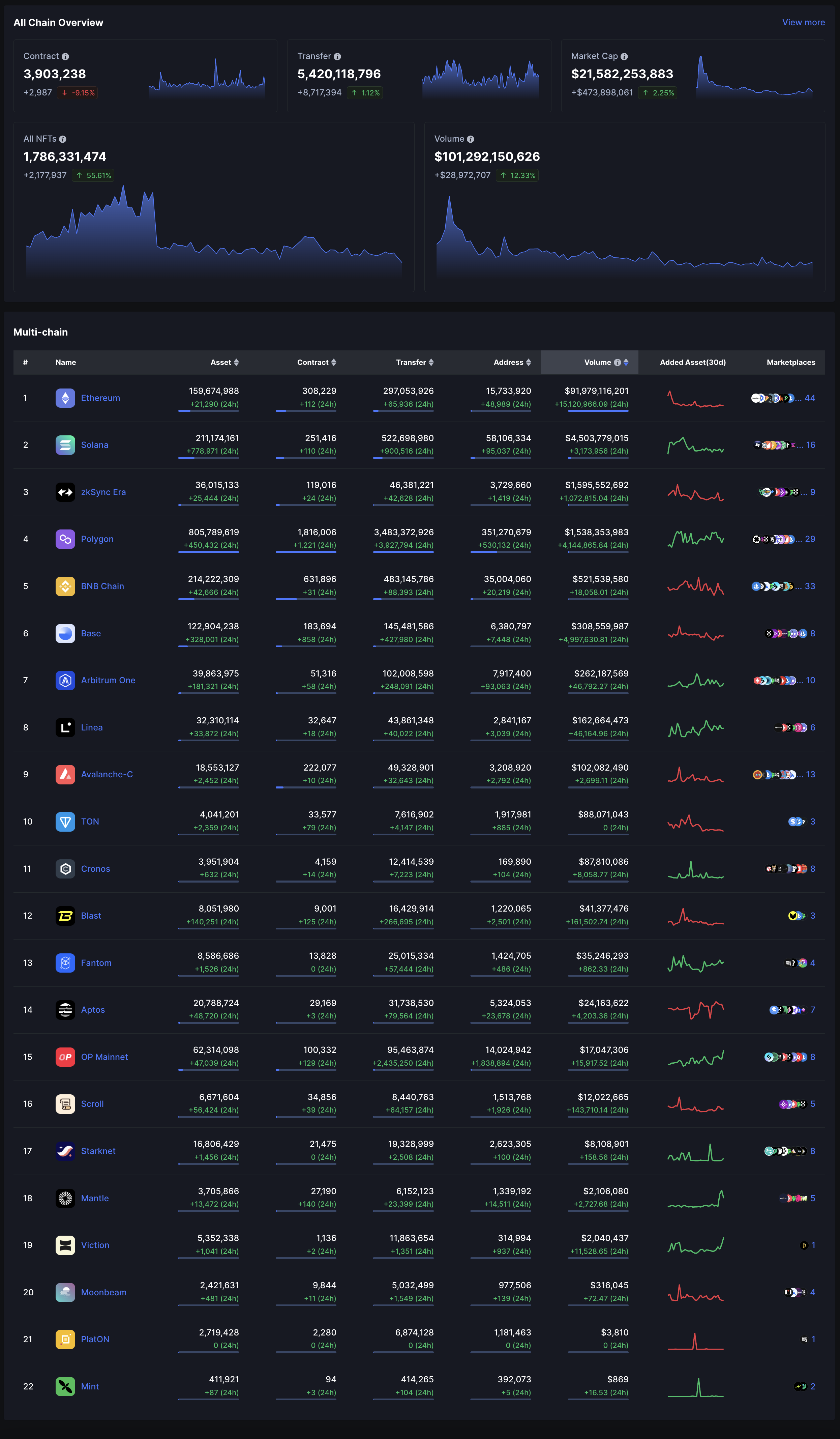Screen dimensions: 840x1439
Task: Click the 805,789,619 Polygon asset value
Action: pyautogui.click(x=213, y=532)
